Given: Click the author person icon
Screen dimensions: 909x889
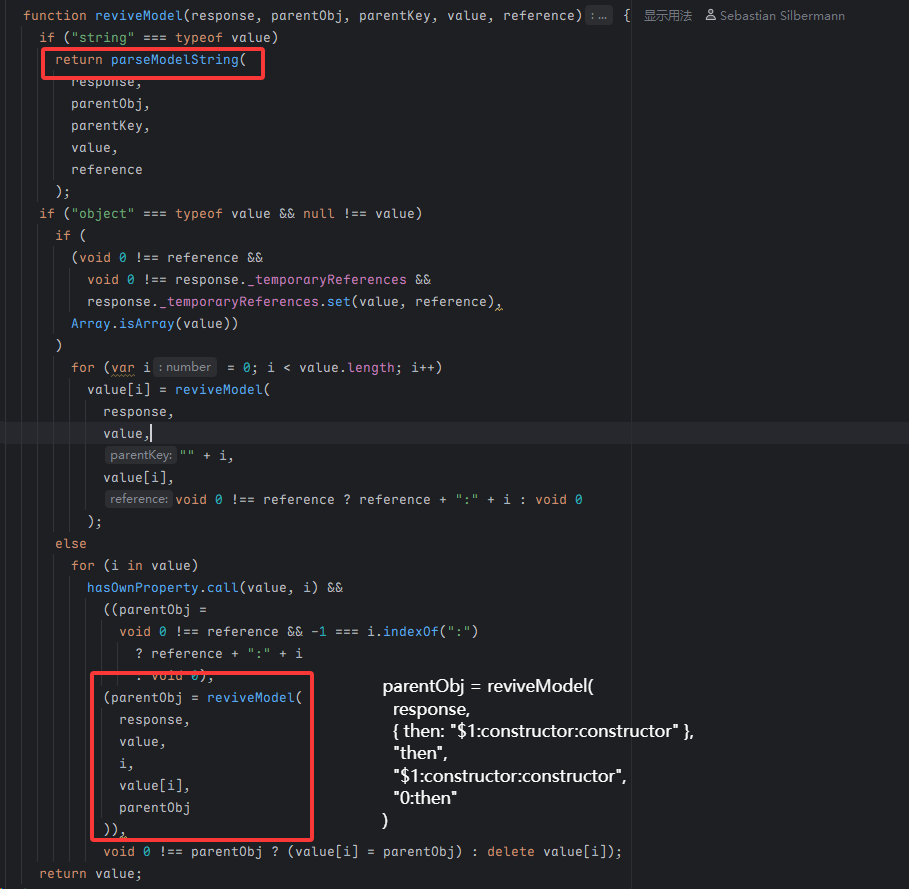Looking at the screenshot, I should point(710,16).
